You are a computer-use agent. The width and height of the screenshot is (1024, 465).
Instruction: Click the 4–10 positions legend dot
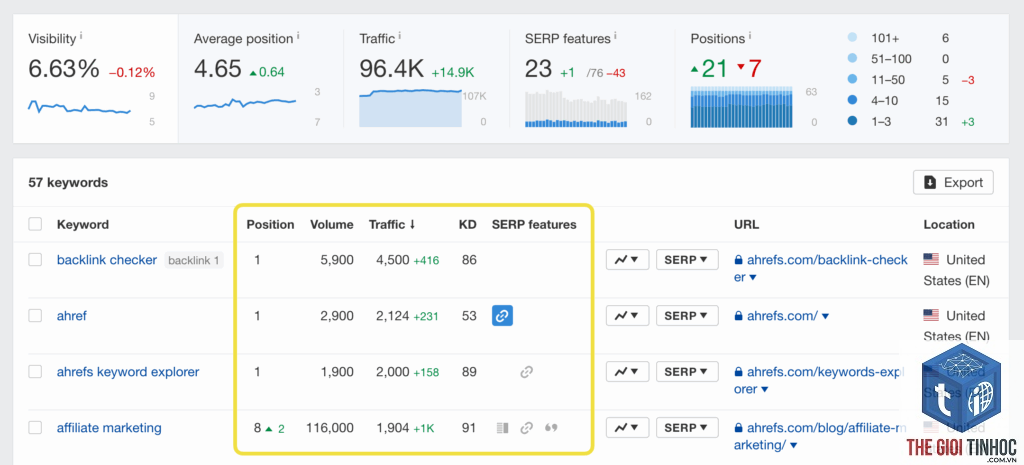(x=852, y=101)
